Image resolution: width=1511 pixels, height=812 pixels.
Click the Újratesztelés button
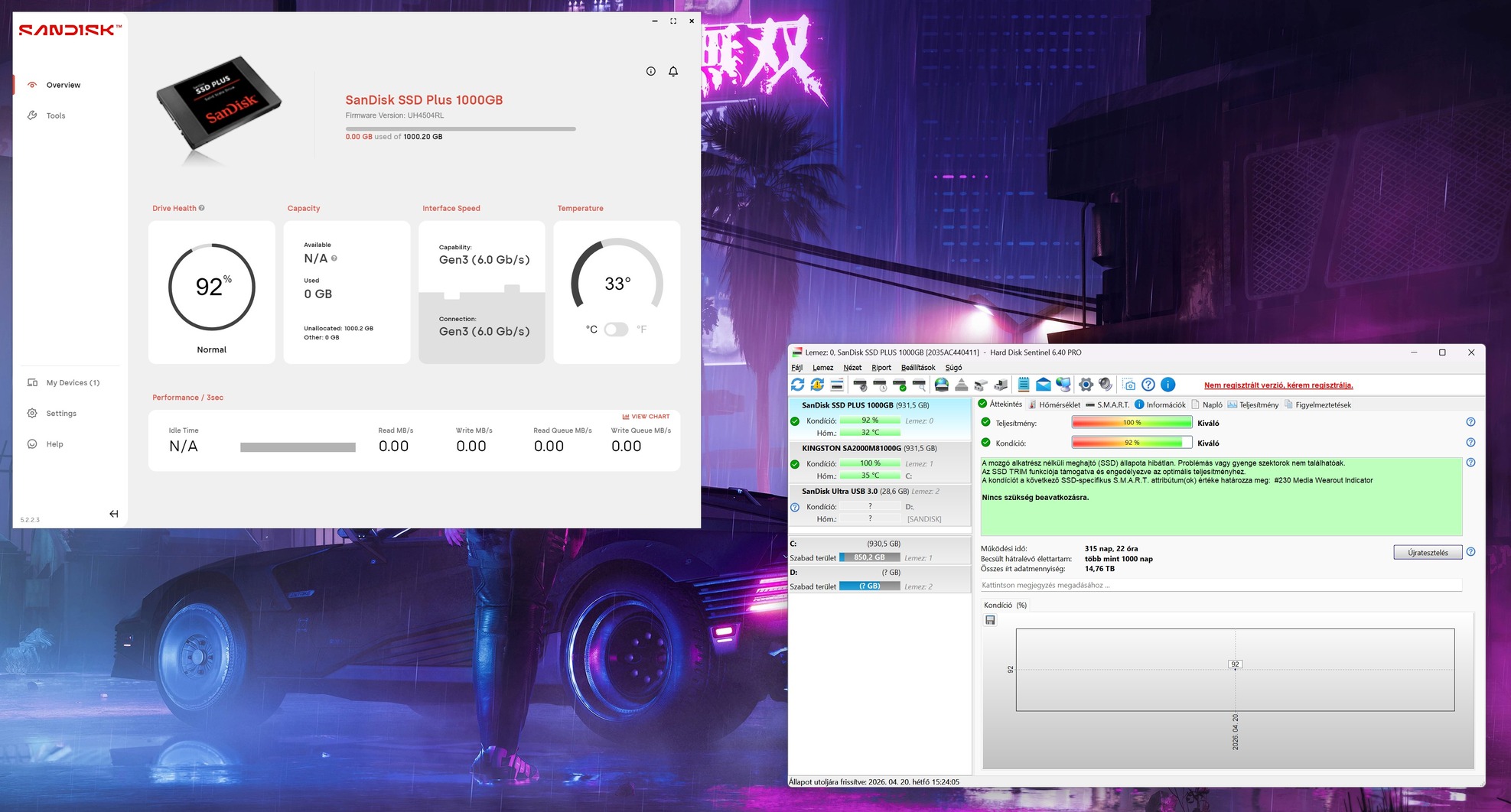pos(1428,553)
